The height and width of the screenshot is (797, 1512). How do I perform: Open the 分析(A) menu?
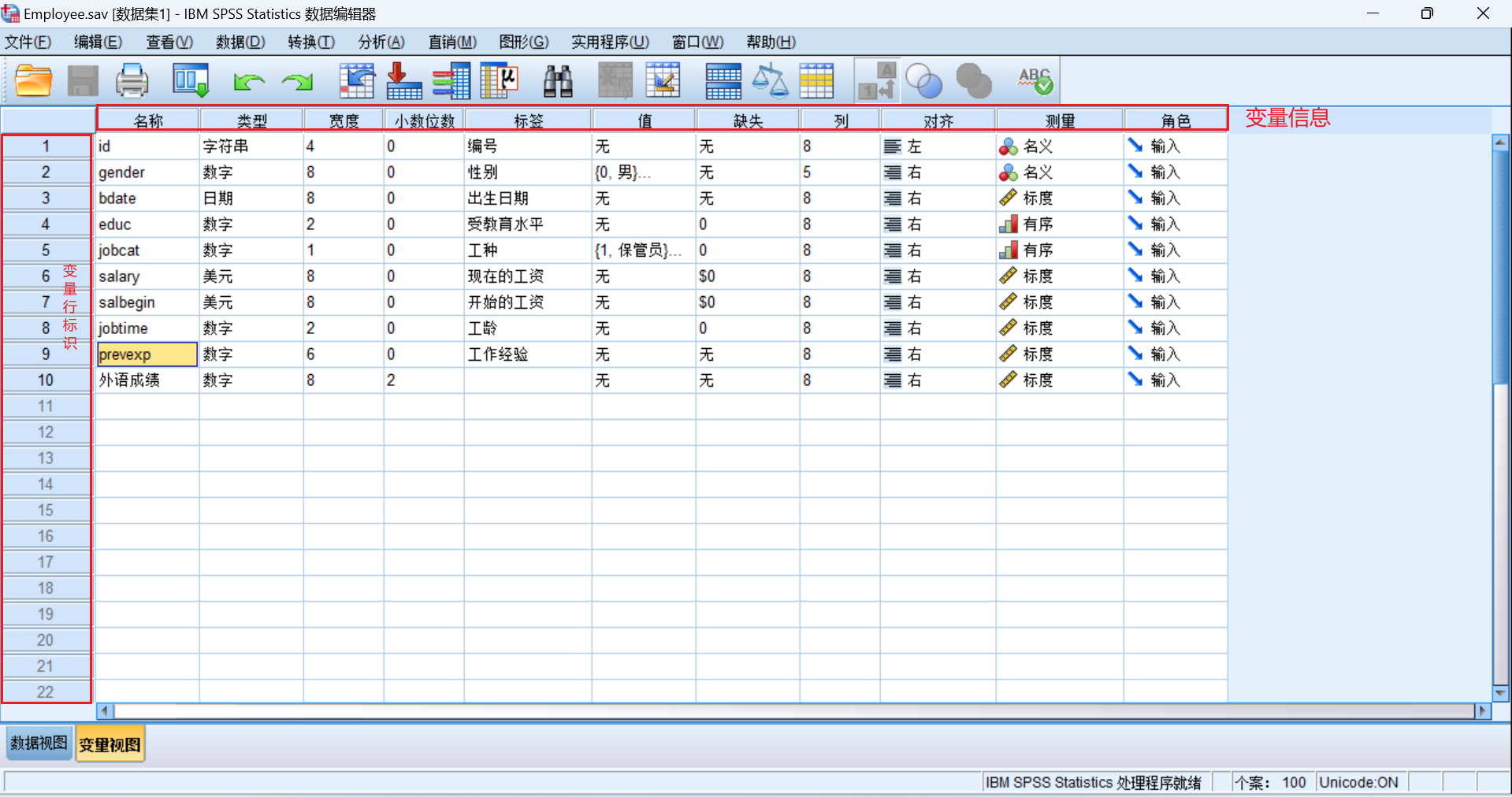(381, 42)
